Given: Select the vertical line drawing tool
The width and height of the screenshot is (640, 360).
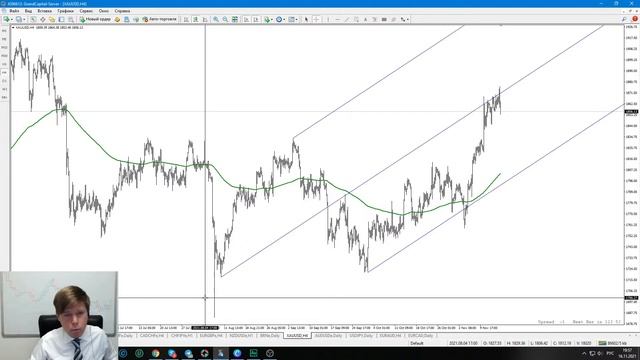Looking at the screenshot, I should (x=328, y=19).
